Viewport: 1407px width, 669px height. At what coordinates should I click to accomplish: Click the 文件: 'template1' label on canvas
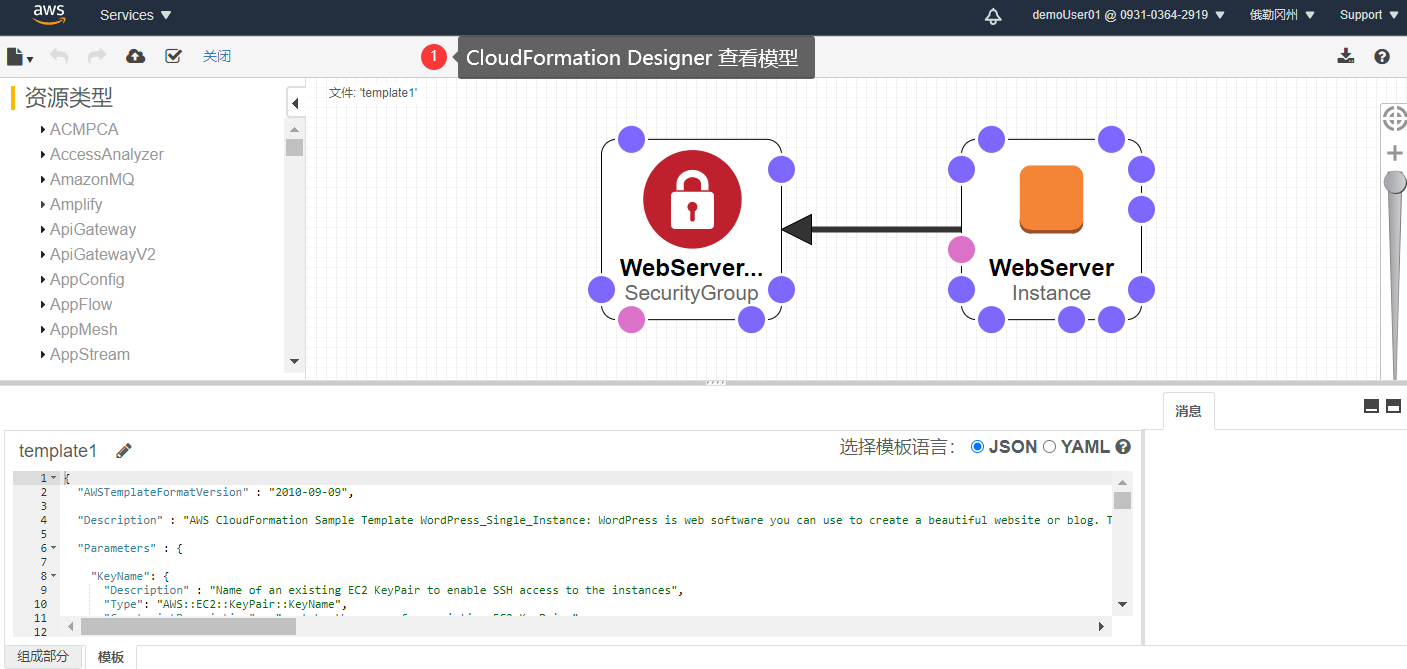[373, 92]
